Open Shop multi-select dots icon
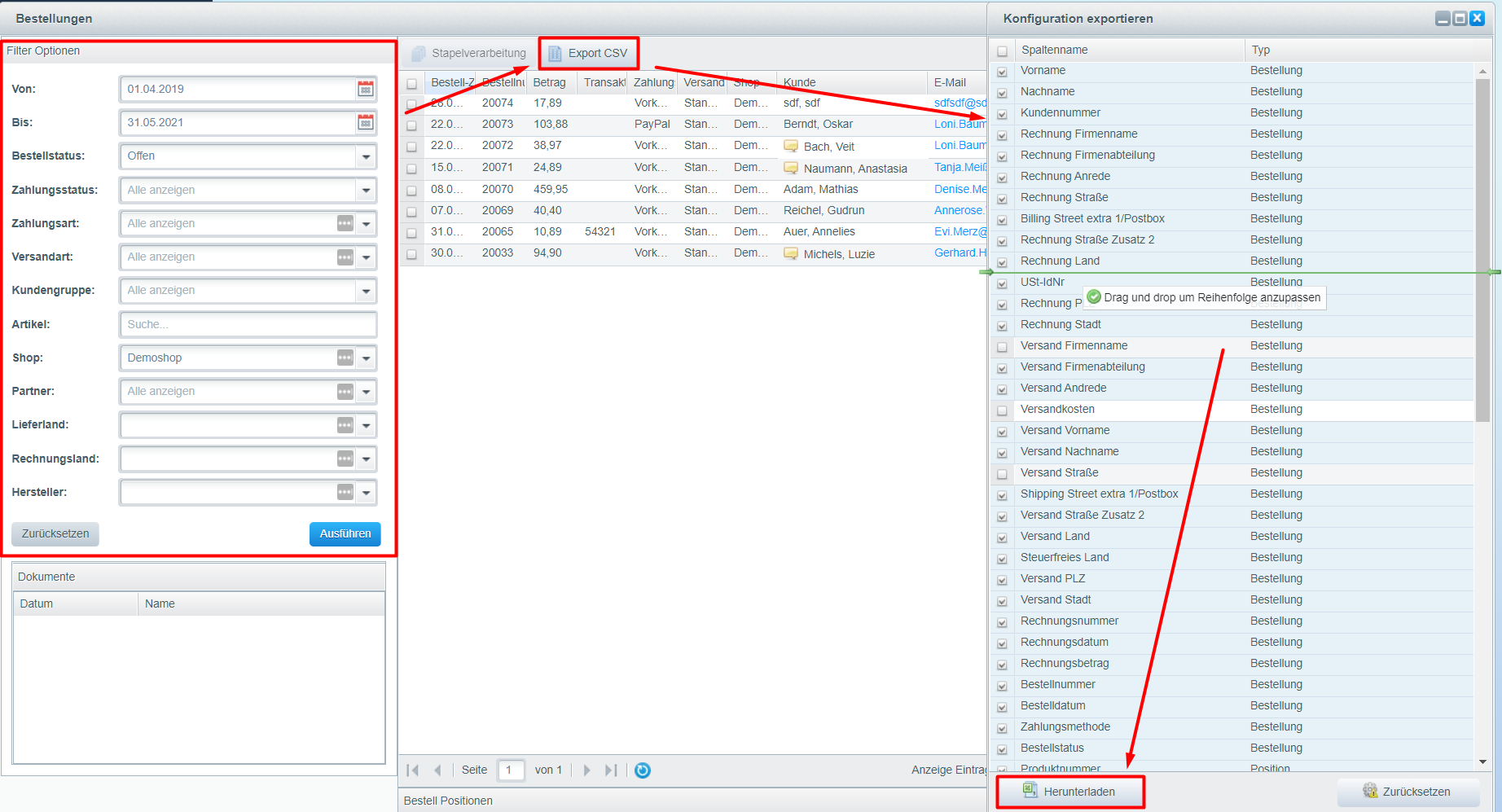 coord(345,358)
